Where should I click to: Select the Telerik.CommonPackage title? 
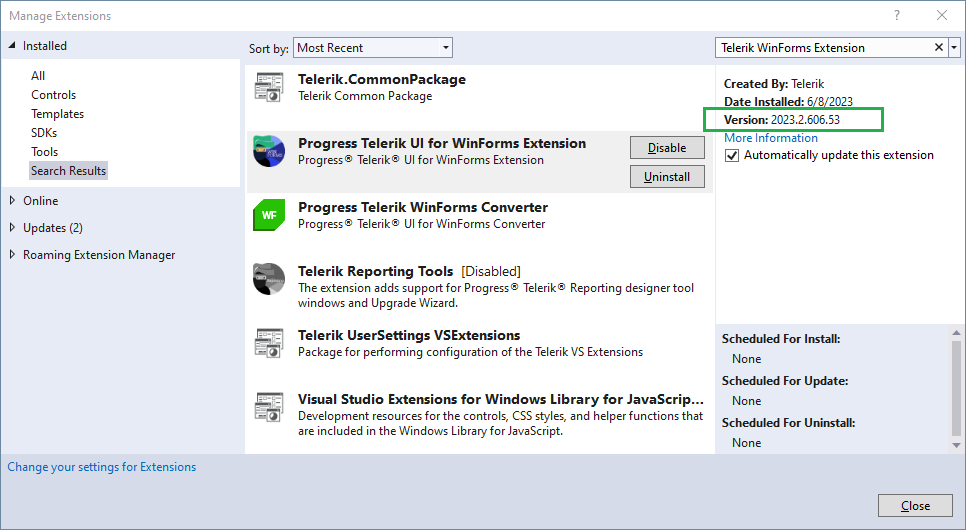tap(382, 80)
